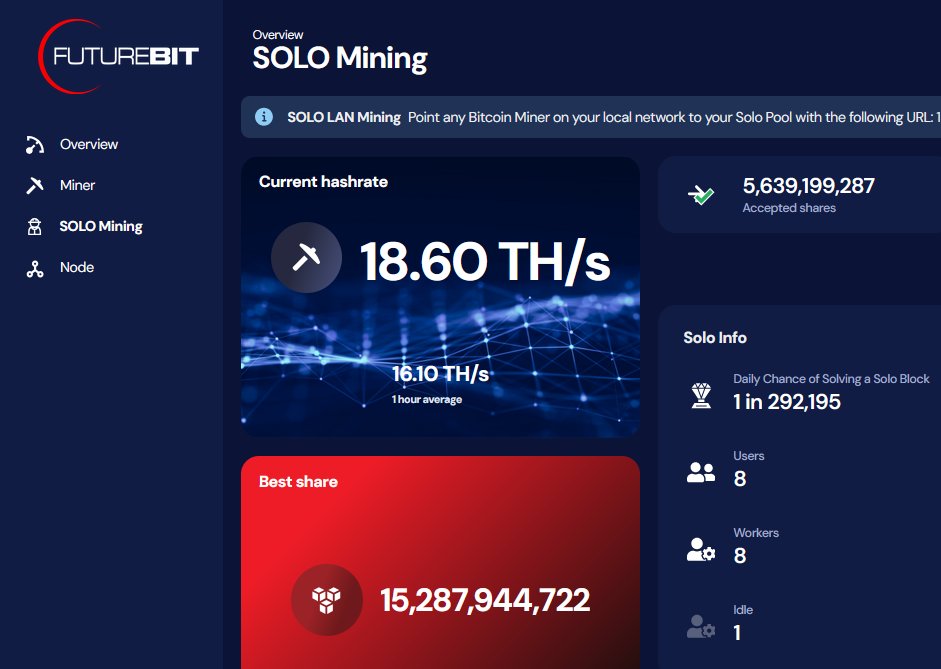The width and height of the screenshot is (941, 669).
Task: Click the Users people icon
Action: [x=700, y=472]
